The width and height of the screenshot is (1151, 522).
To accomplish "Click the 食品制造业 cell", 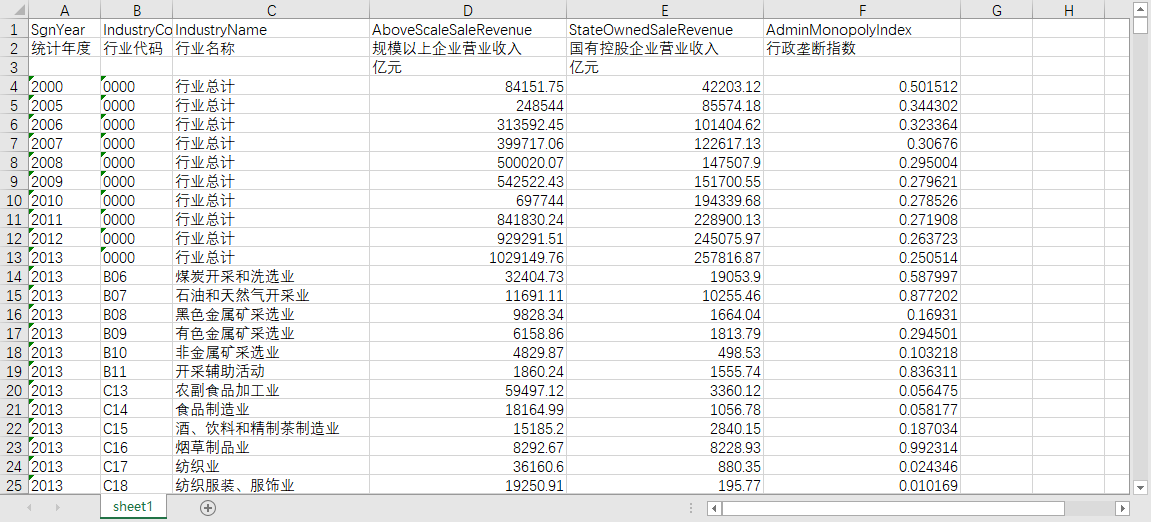I will (272, 409).
